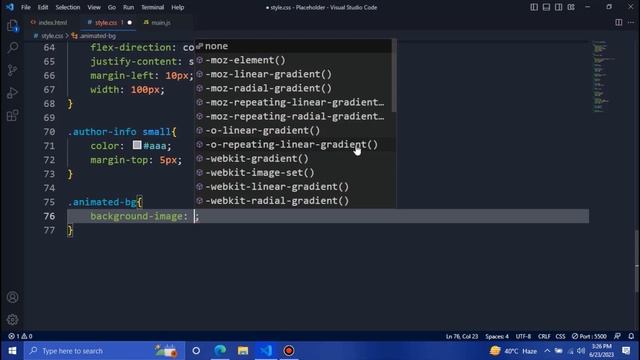The height and width of the screenshot is (360, 640).
Task: Select 'none' suggestion
Action: point(293,46)
